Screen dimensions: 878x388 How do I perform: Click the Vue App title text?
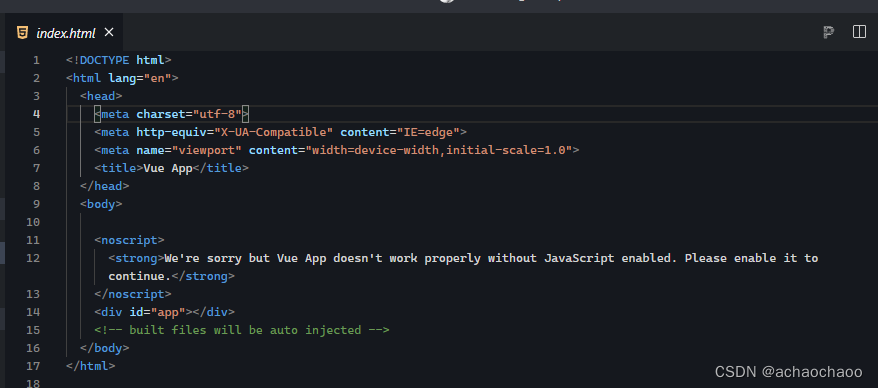click(x=168, y=168)
